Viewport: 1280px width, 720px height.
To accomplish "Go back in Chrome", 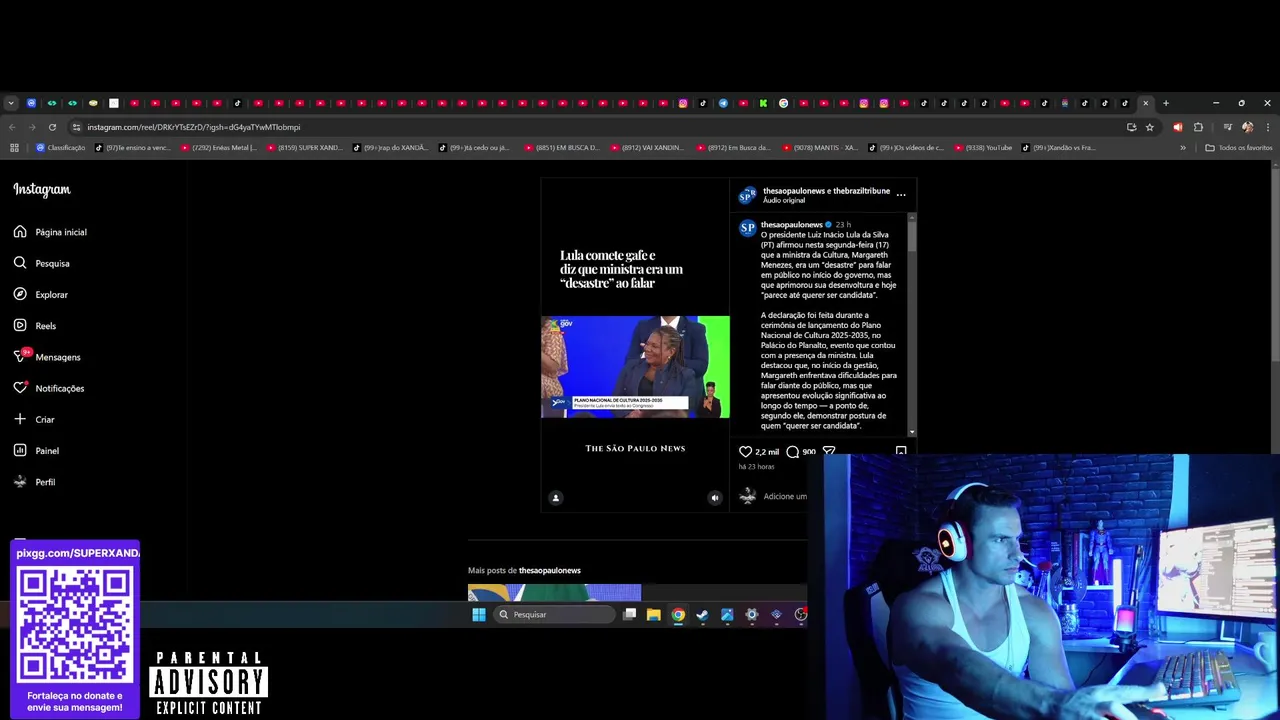I will click(12, 127).
